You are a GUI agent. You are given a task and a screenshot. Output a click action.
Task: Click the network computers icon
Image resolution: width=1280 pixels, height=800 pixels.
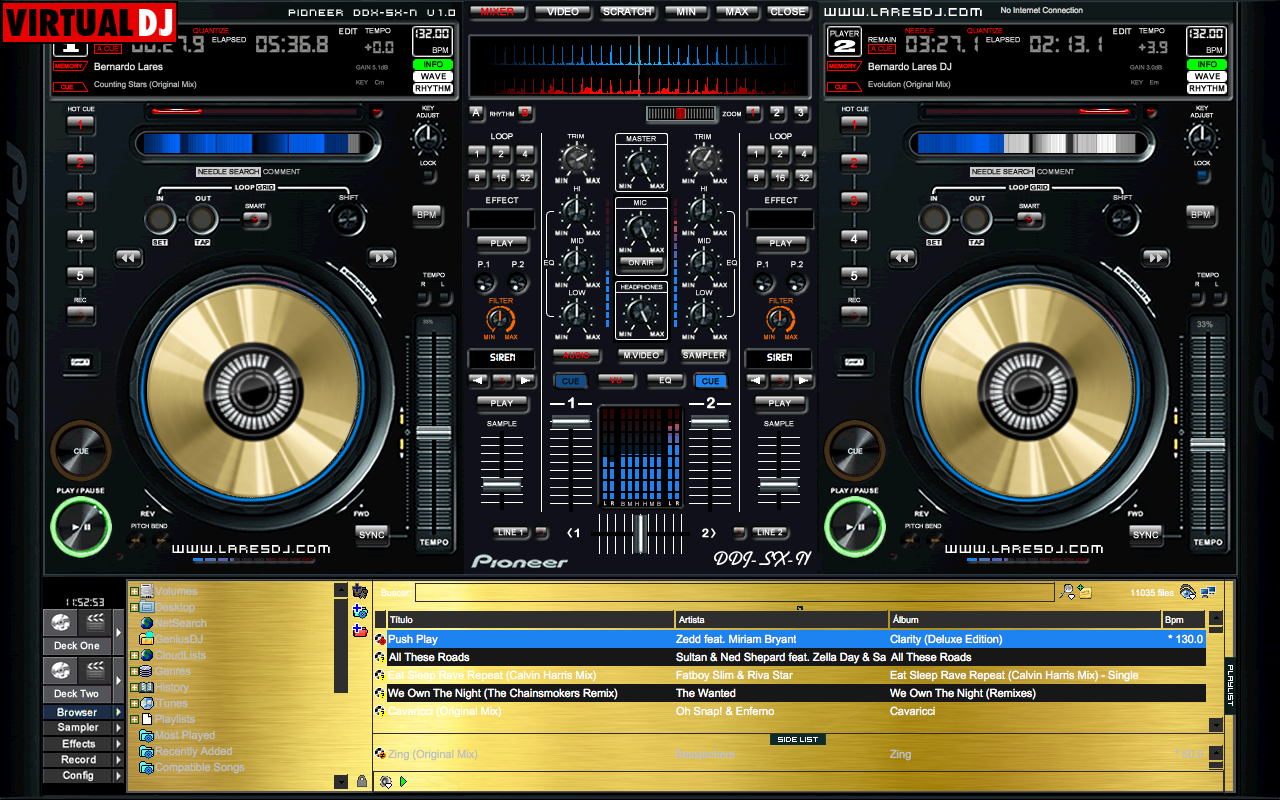coord(1208,592)
